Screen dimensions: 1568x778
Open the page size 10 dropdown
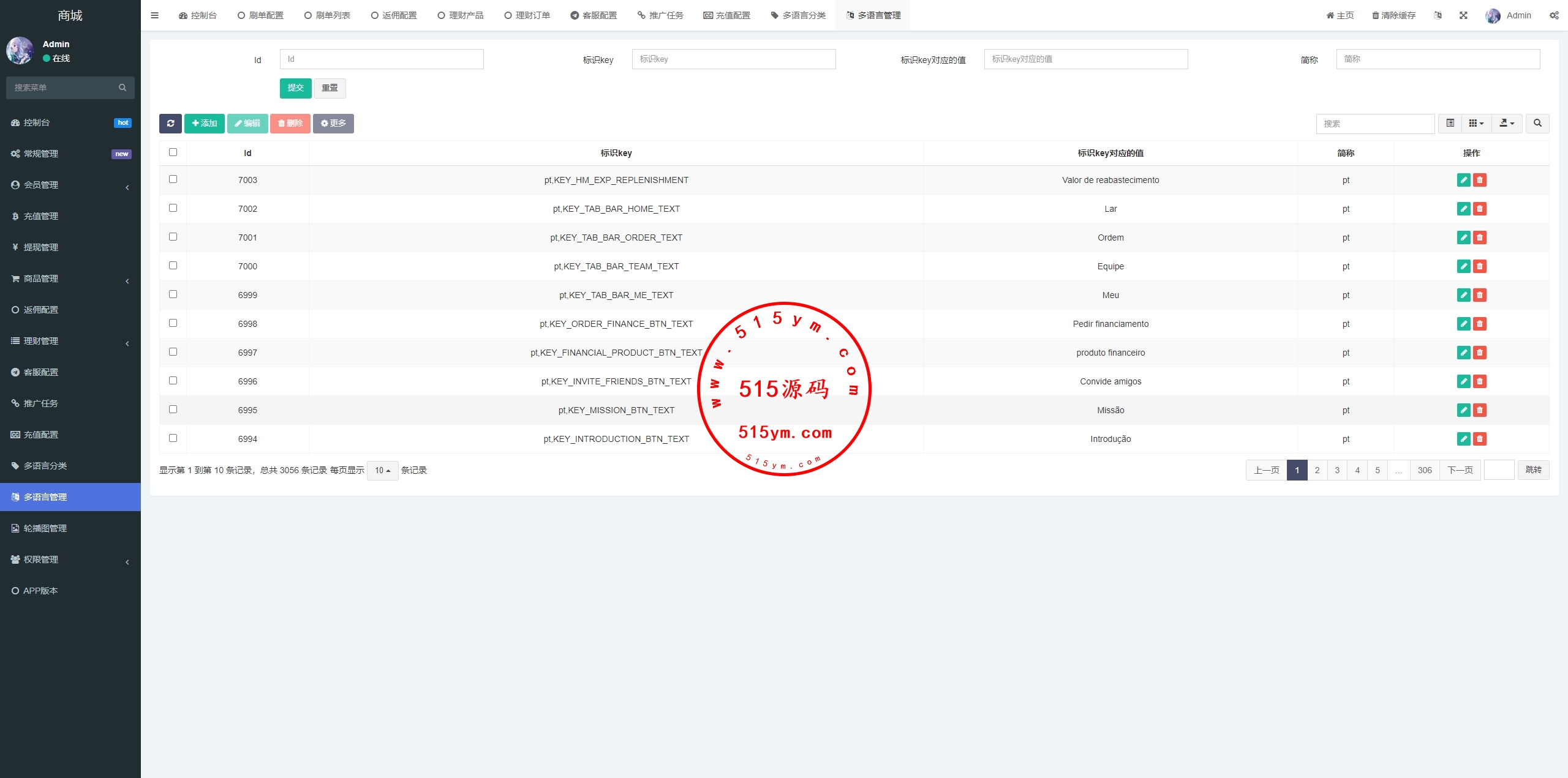[382, 470]
